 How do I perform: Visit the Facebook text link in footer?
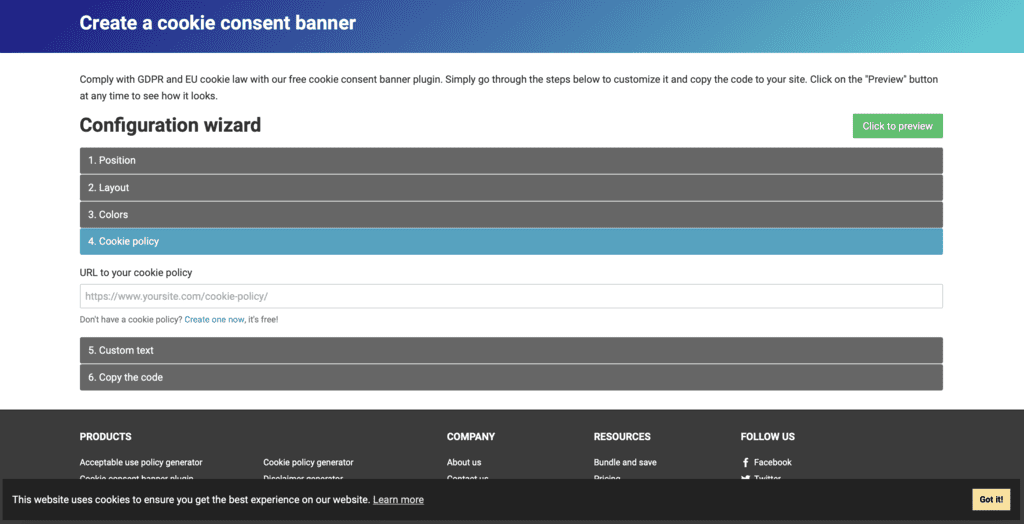coord(772,463)
